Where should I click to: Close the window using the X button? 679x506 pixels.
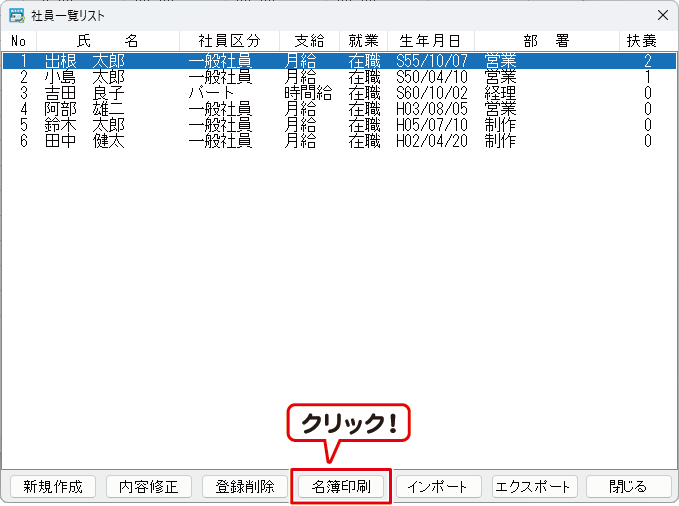(662, 15)
